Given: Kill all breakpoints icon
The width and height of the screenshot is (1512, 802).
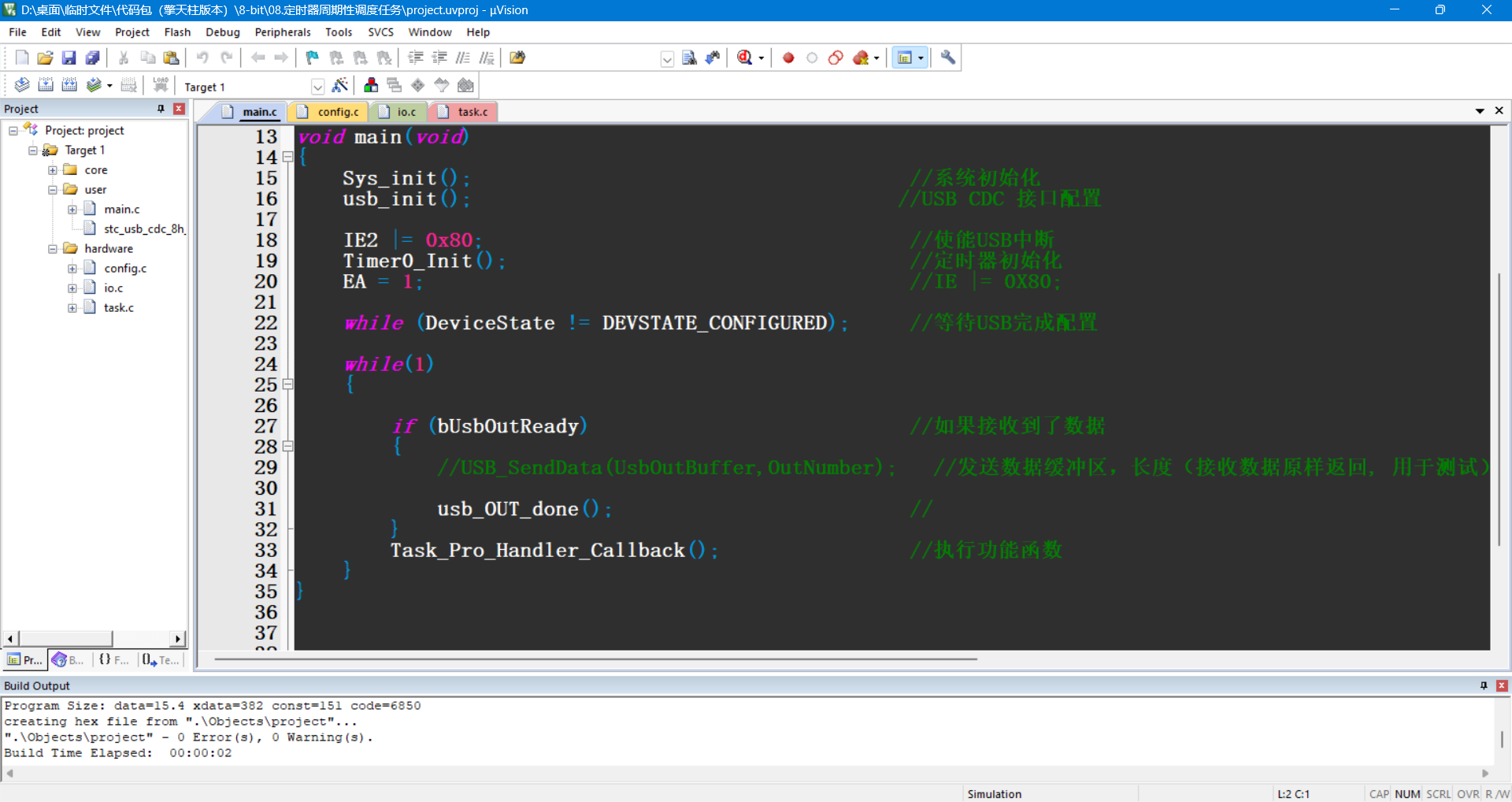Looking at the screenshot, I should (x=861, y=58).
